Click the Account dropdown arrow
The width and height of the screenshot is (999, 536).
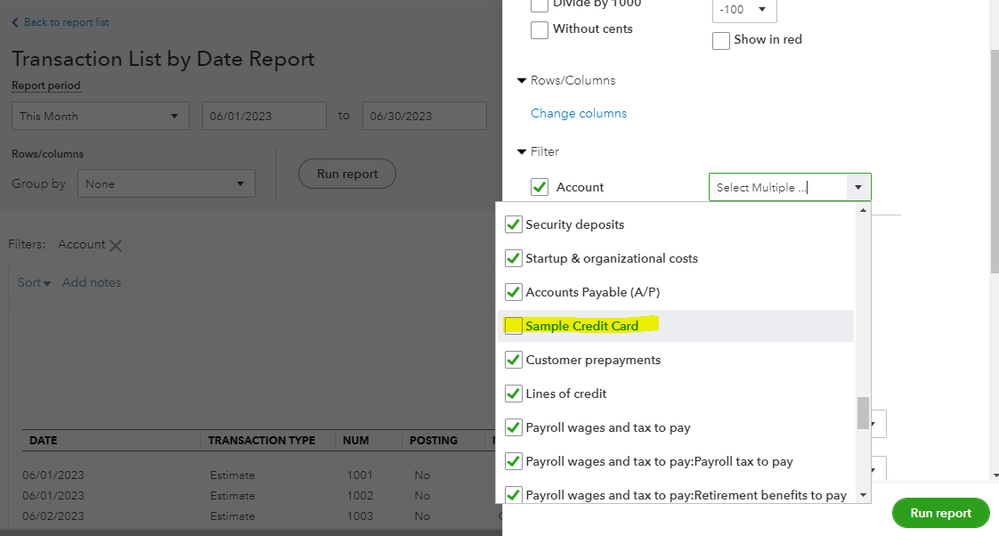coord(858,187)
